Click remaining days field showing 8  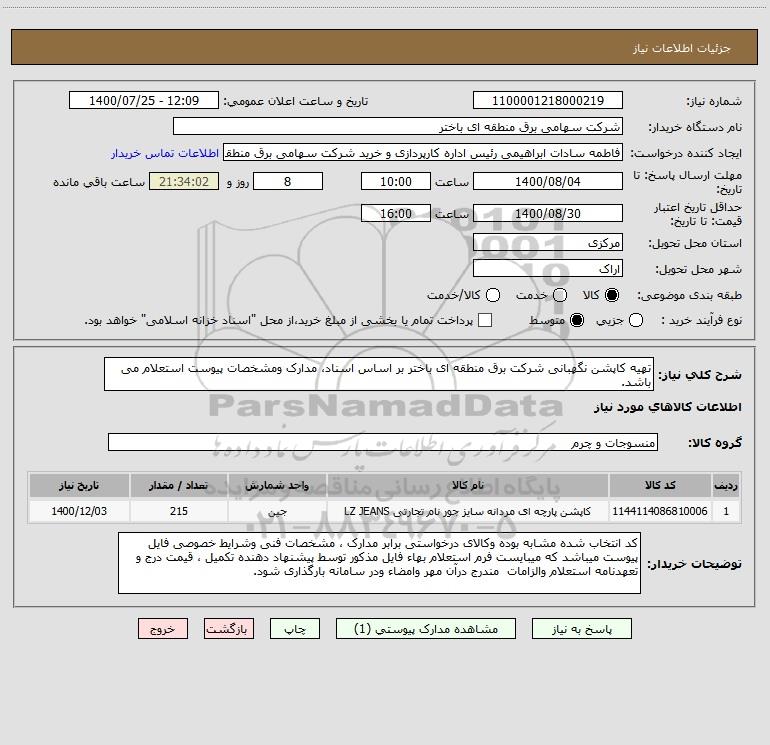click(288, 181)
